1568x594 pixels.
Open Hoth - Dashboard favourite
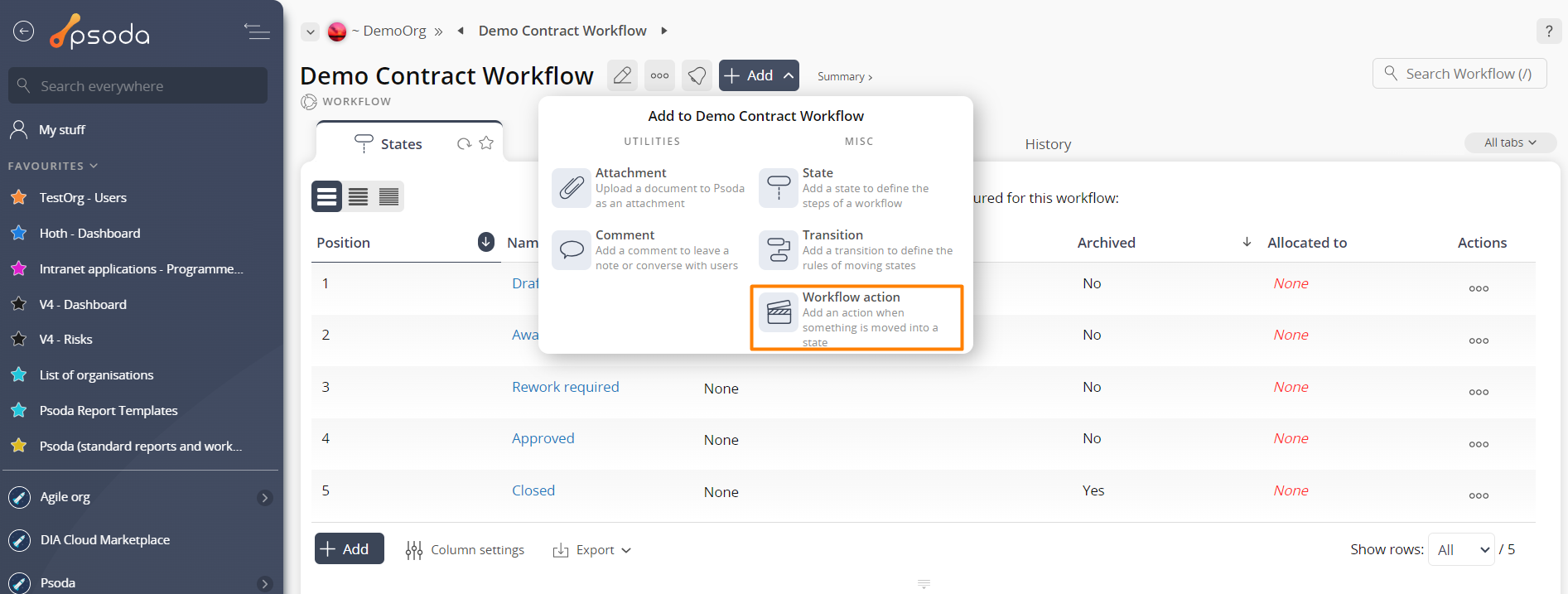[x=89, y=234]
